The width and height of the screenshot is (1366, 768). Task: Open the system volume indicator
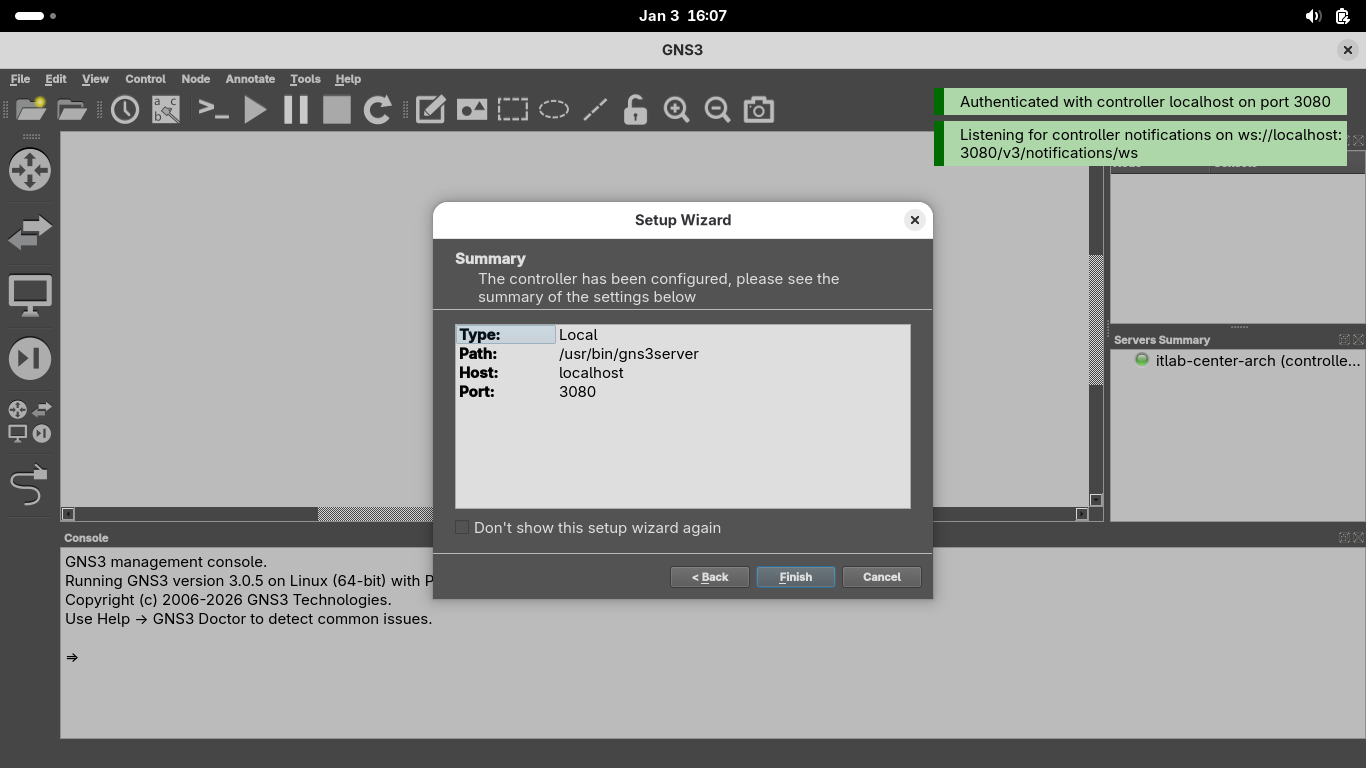coord(1313,16)
